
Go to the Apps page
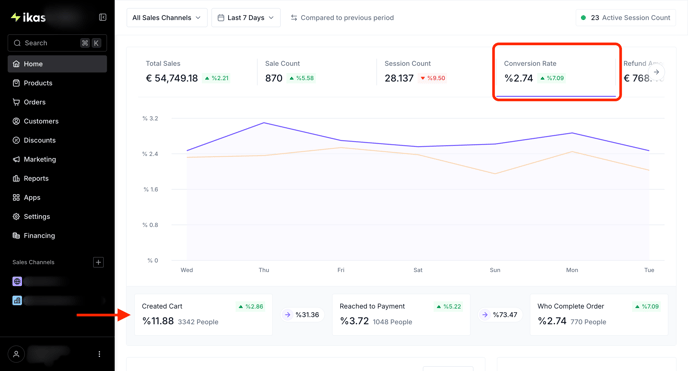point(57,197)
